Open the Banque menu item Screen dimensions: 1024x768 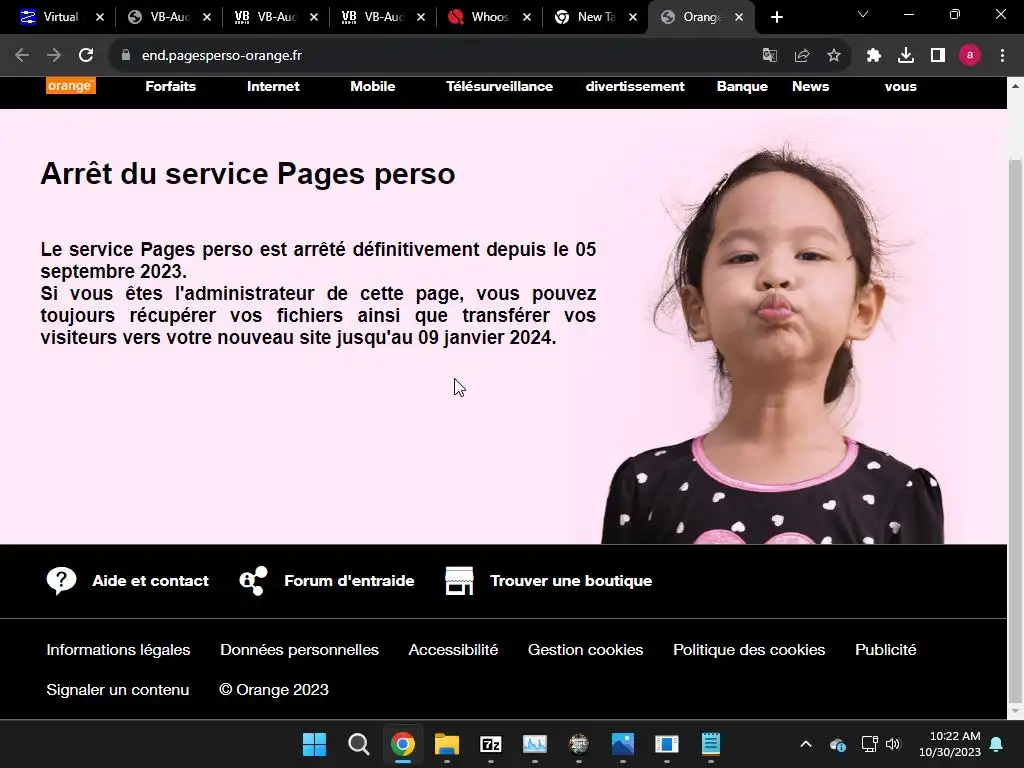(742, 86)
